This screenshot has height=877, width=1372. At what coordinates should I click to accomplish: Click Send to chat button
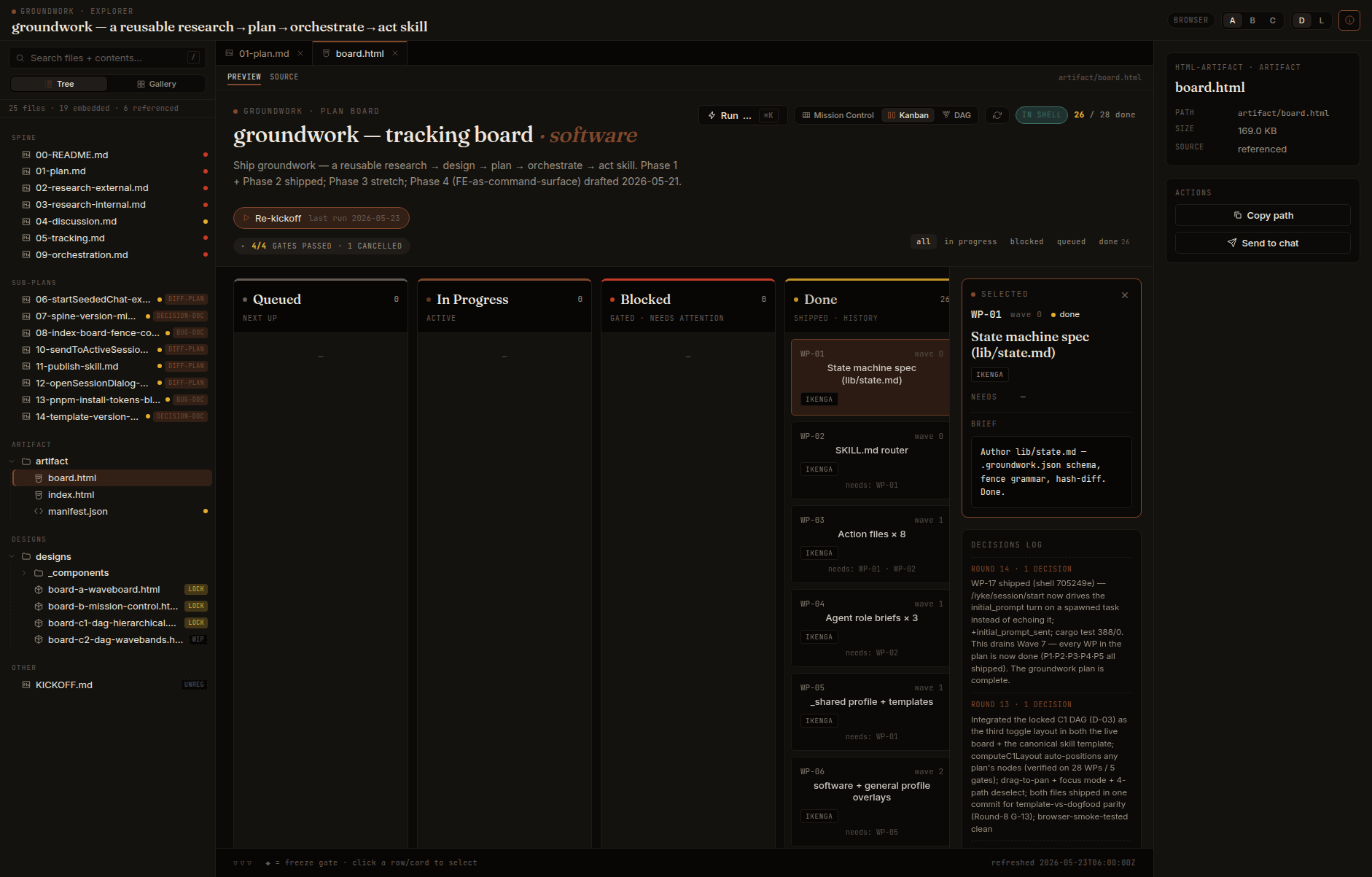coord(1263,243)
